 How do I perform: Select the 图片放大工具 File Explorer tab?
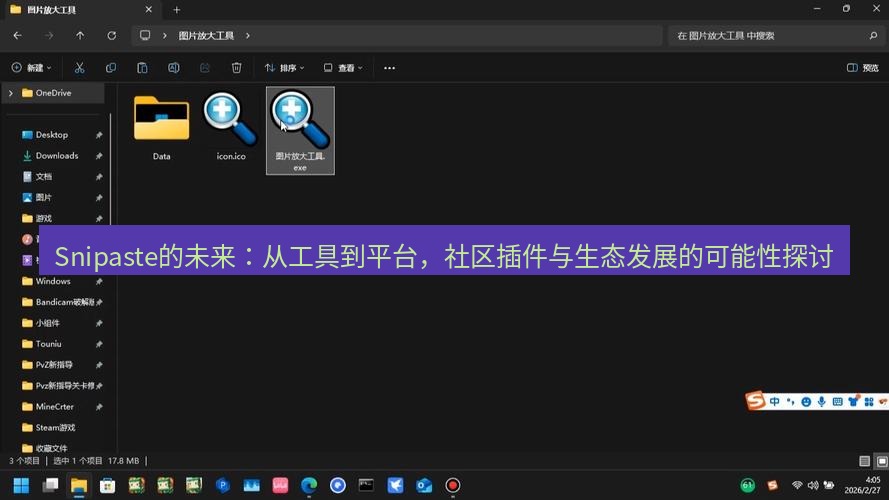82,10
